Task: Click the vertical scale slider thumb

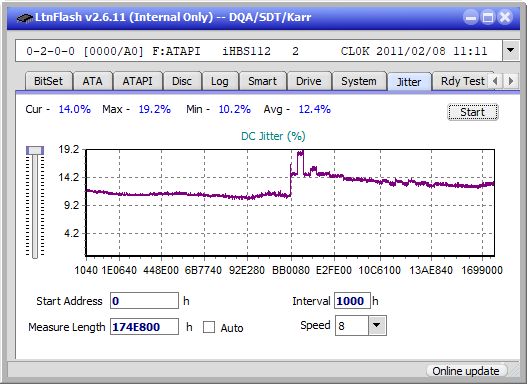Action: (x=35, y=150)
